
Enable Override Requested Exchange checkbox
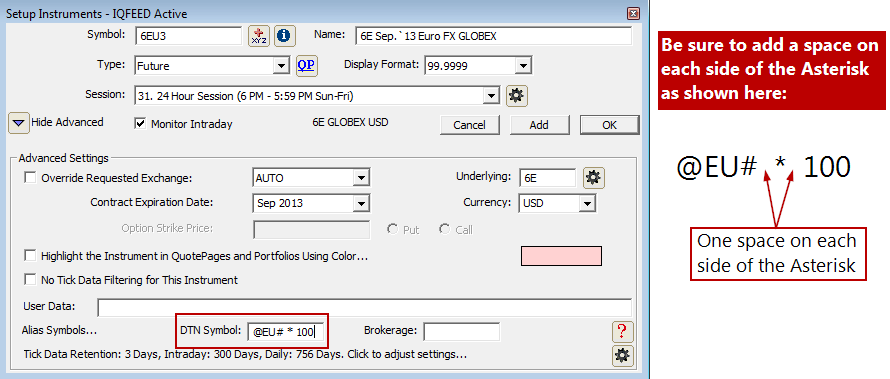(x=30, y=178)
